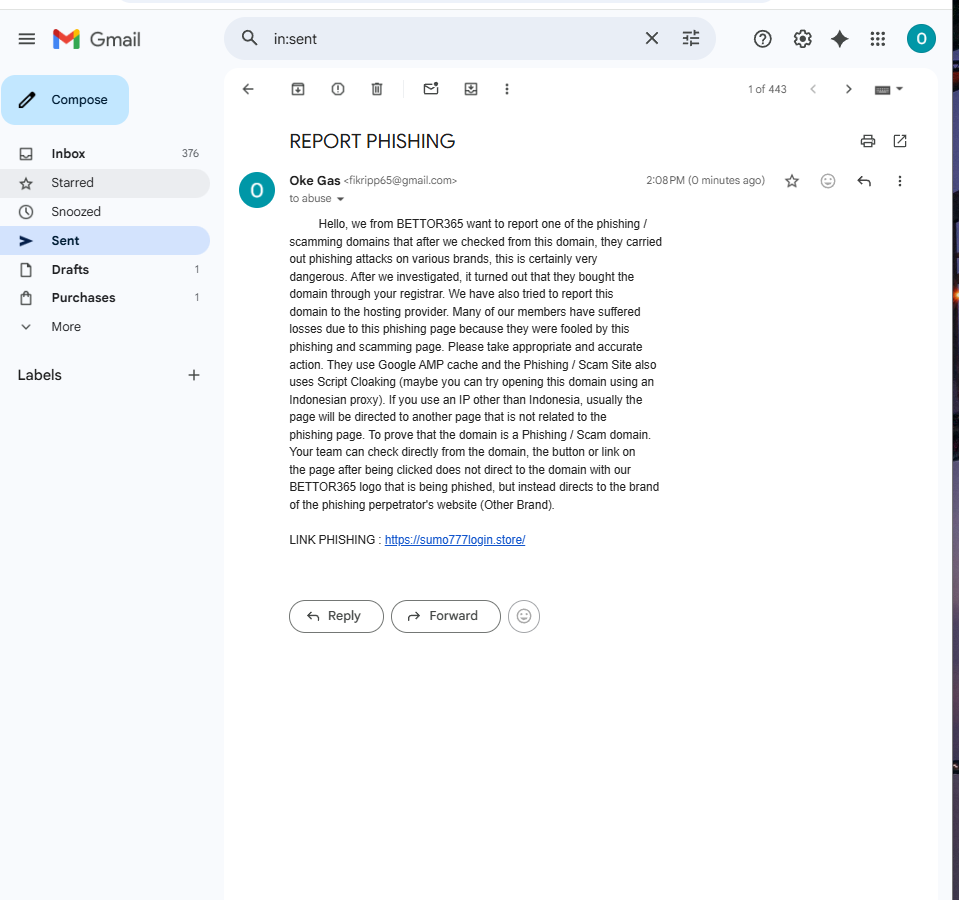The width and height of the screenshot is (959, 900).
Task: Open the email in new window
Action: tap(900, 141)
